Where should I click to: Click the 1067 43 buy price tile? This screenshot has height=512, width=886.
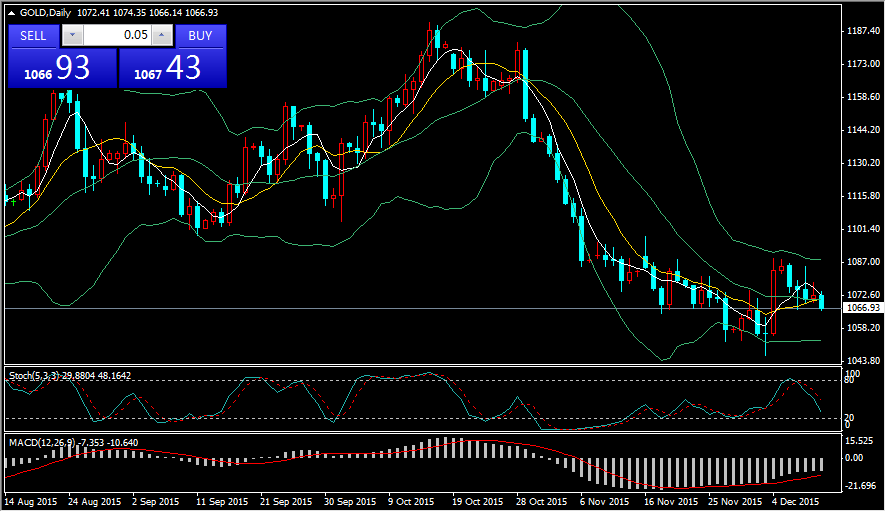click(x=173, y=68)
